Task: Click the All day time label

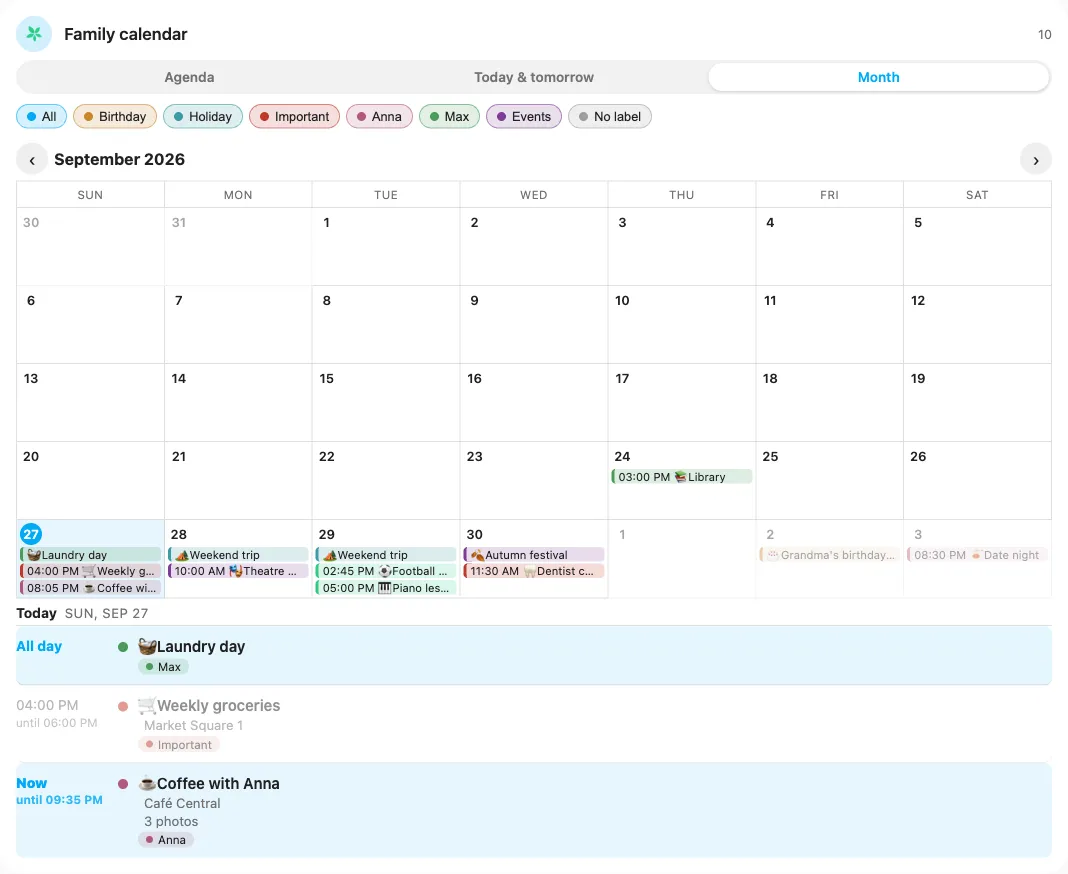Action: [39, 646]
